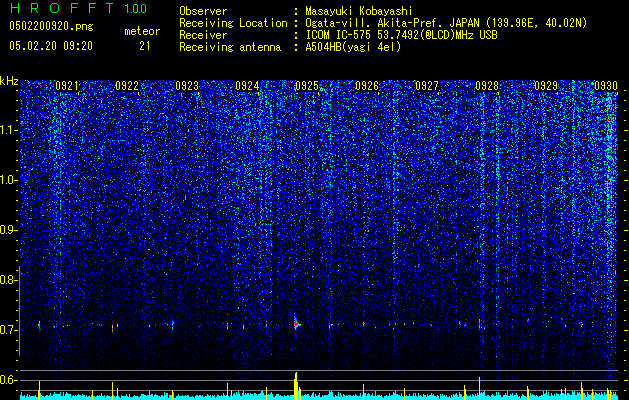Screen dimensions: 629x400
Task: Click the 0921 time marker
Action: point(67,86)
